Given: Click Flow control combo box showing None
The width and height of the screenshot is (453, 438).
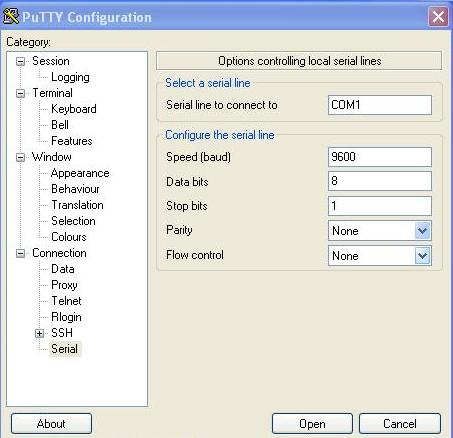Looking at the screenshot, I should tap(380, 256).
